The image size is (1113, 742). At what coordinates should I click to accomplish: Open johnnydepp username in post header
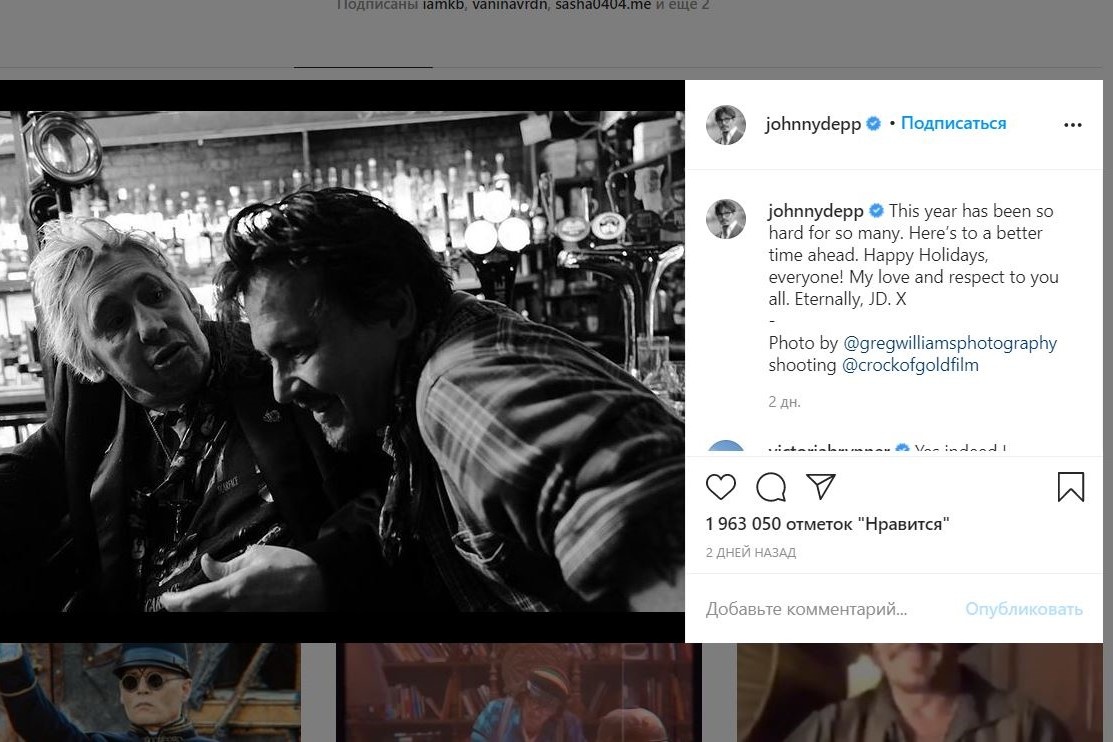(812, 125)
